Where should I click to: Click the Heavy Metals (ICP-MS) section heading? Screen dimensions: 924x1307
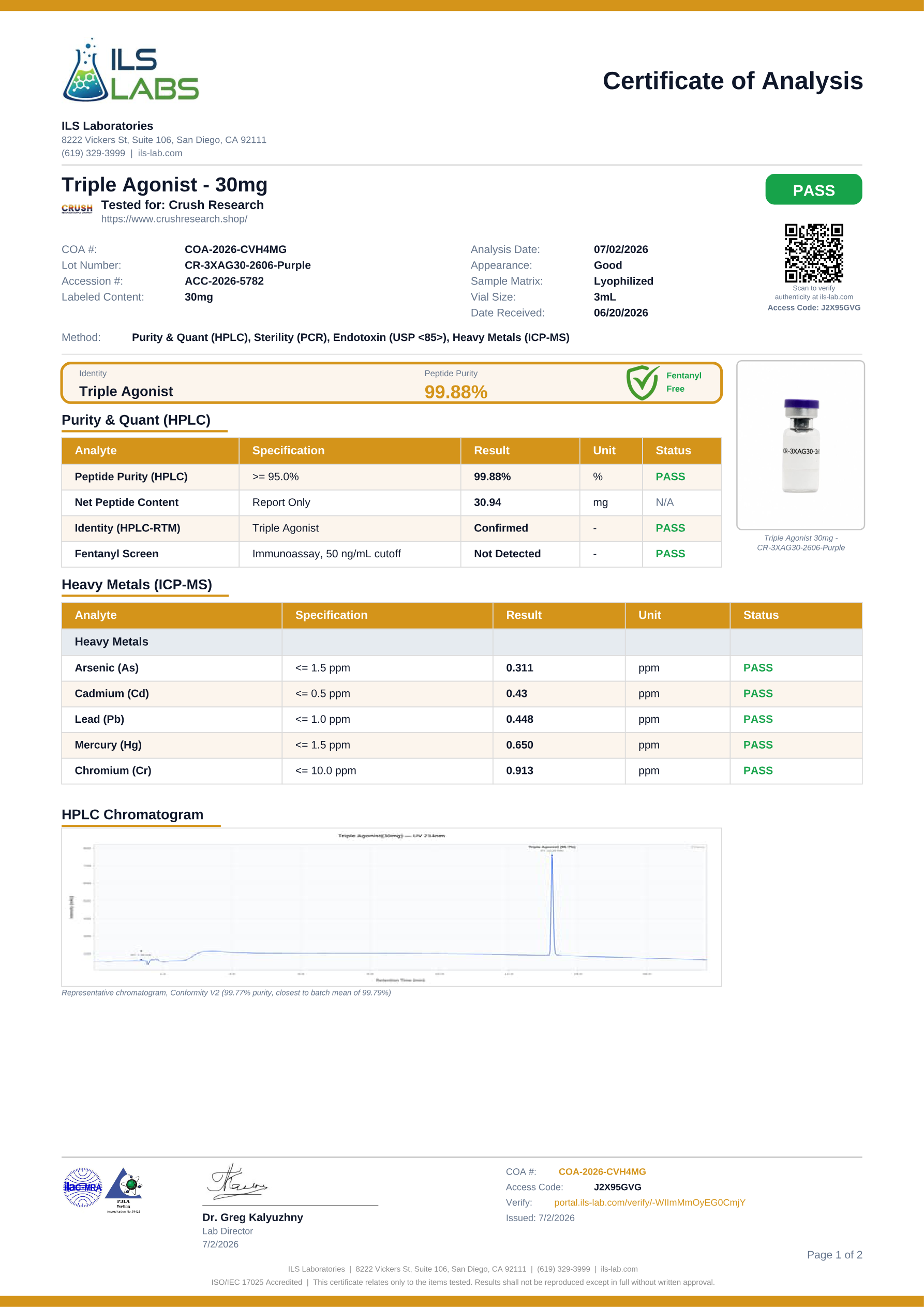[137, 585]
